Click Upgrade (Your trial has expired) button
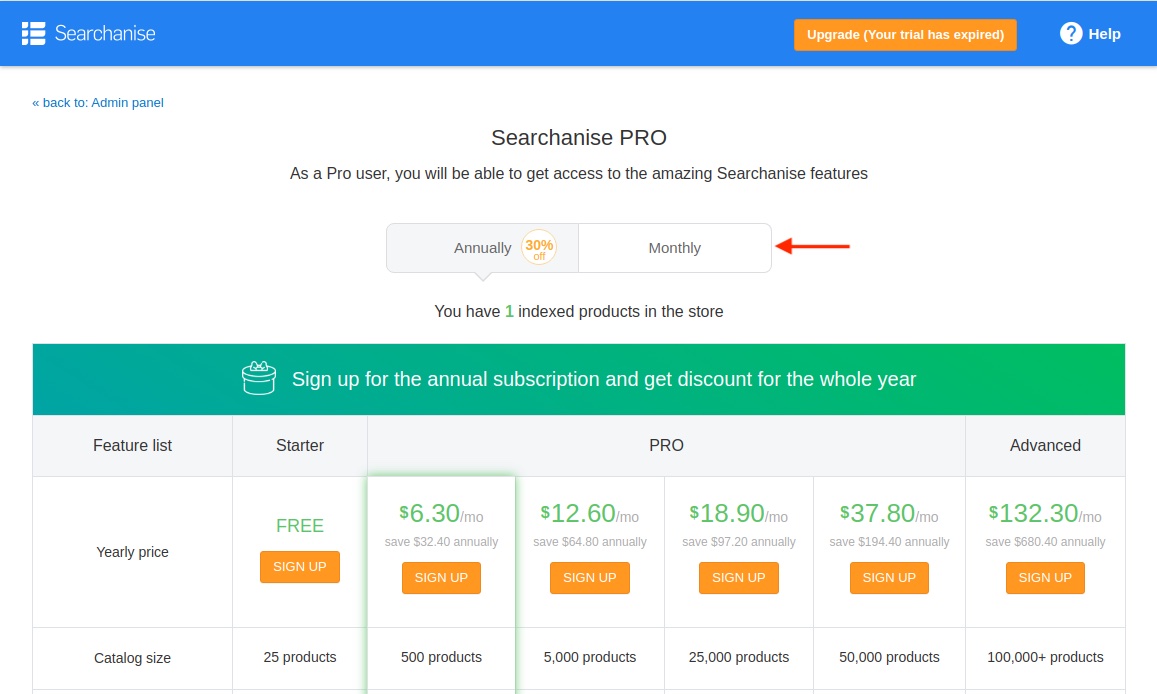This screenshot has width=1157, height=694. (x=905, y=35)
